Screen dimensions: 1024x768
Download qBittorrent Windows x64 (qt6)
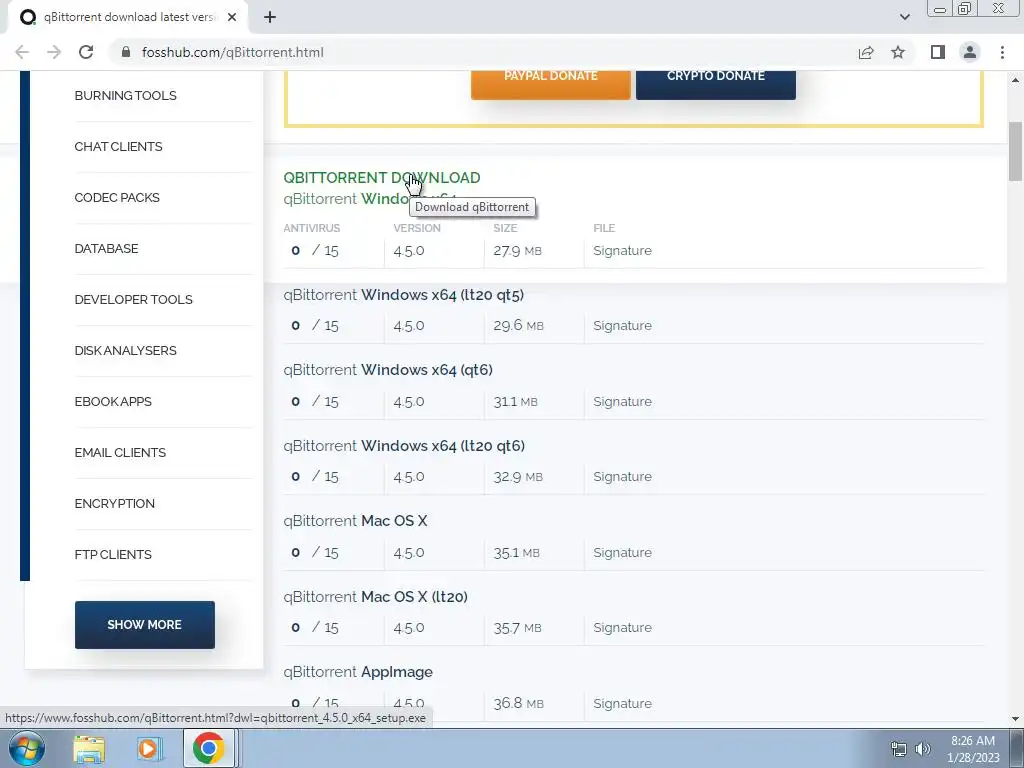click(x=388, y=370)
